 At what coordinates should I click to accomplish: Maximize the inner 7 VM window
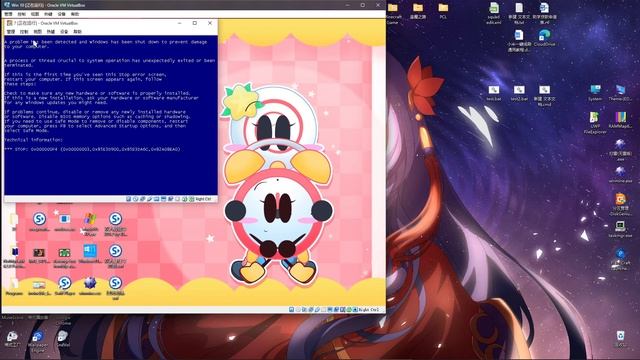pyautogui.click(x=195, y=23)
